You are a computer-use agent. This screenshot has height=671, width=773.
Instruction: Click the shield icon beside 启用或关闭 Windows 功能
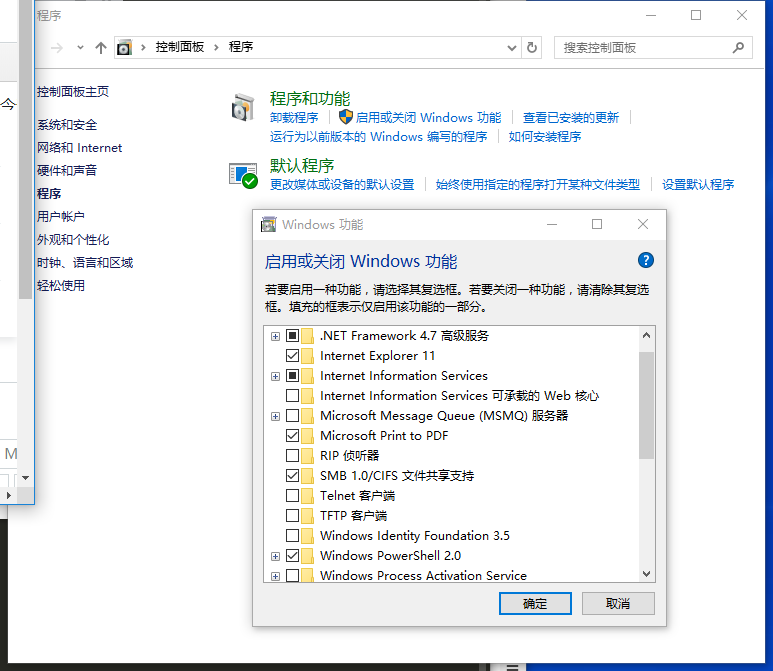point(346,117)
